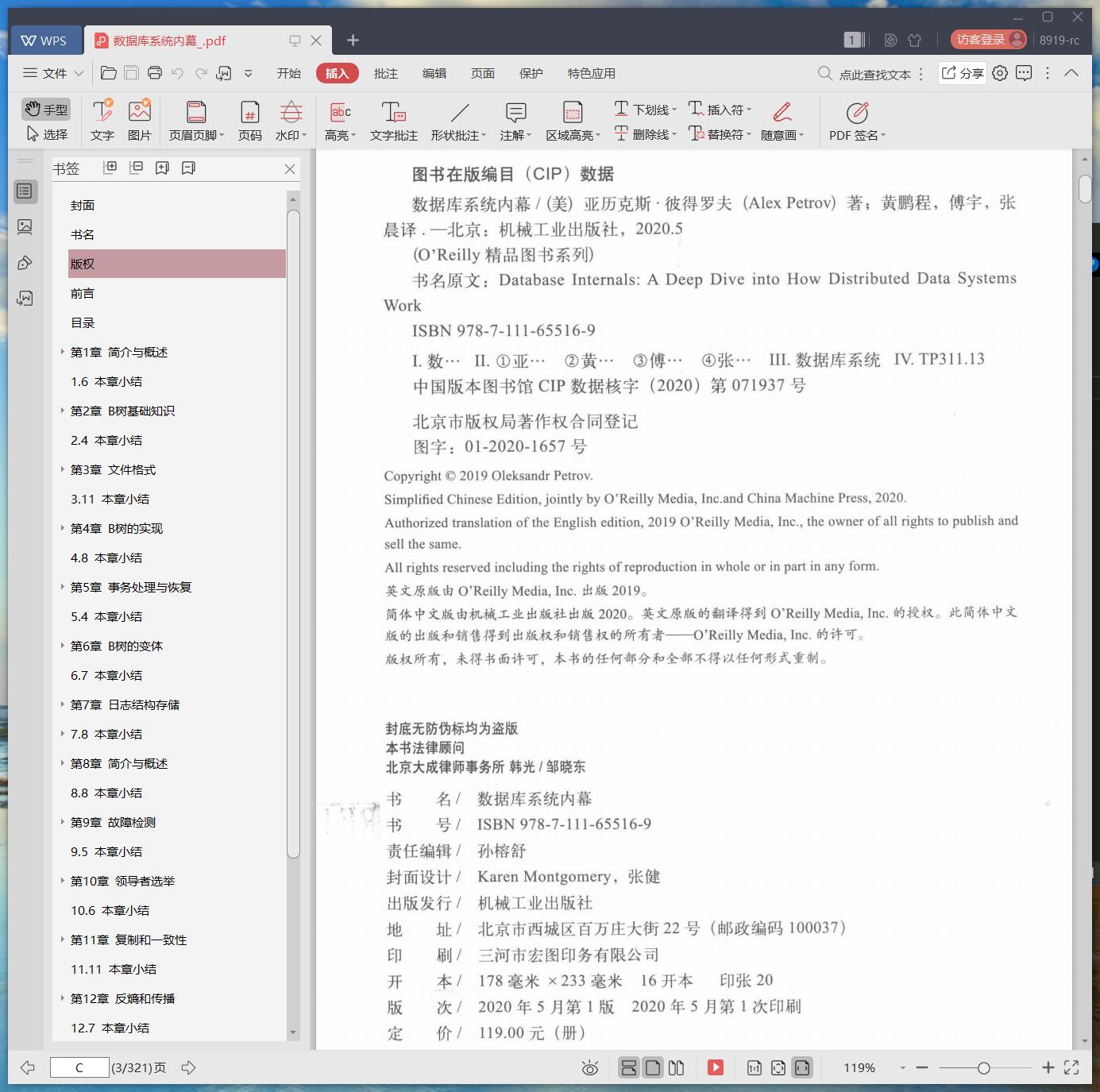
Task: Close the 数据库系统内幕_.pdf tab
Action: 316,41
